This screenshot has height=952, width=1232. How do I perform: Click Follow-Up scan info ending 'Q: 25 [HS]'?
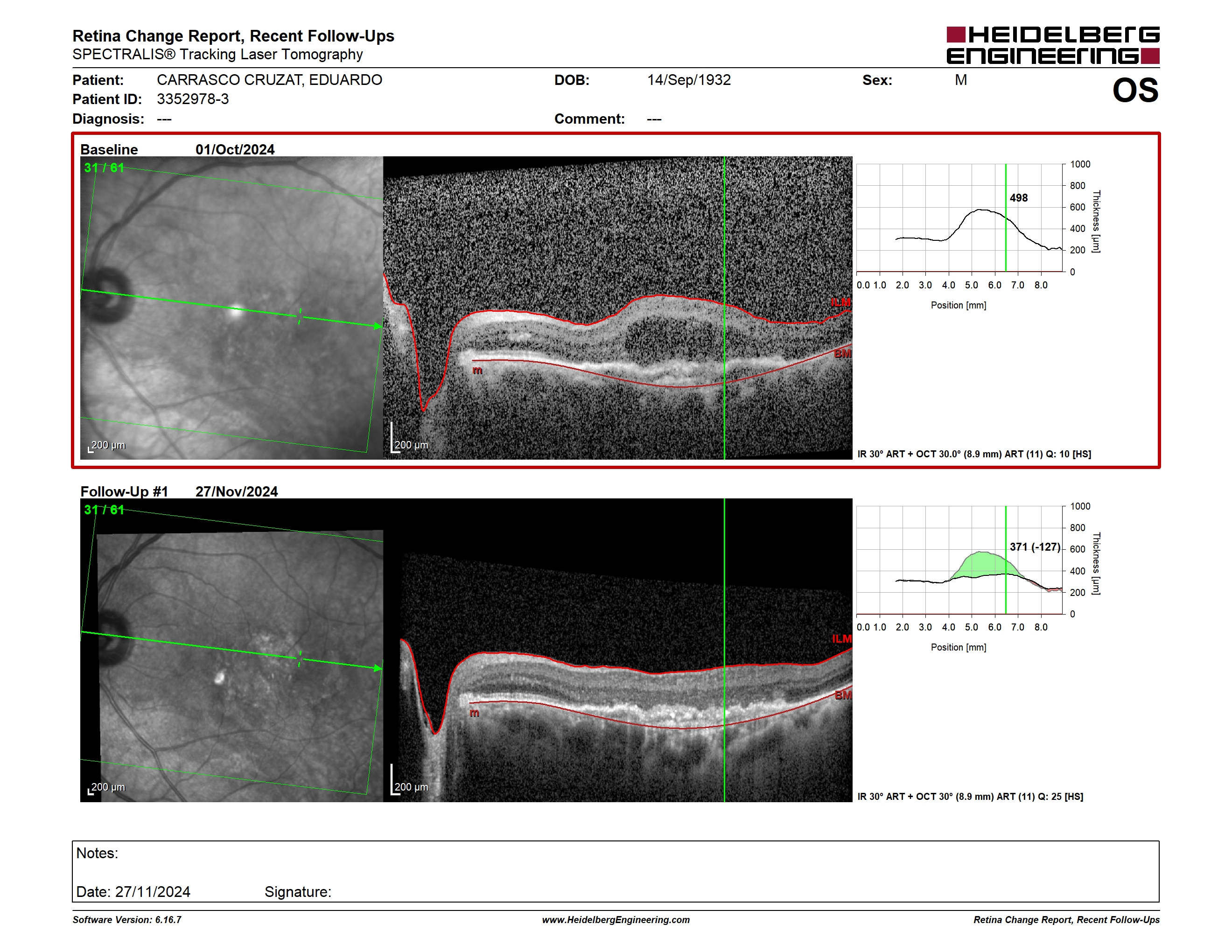970,796
